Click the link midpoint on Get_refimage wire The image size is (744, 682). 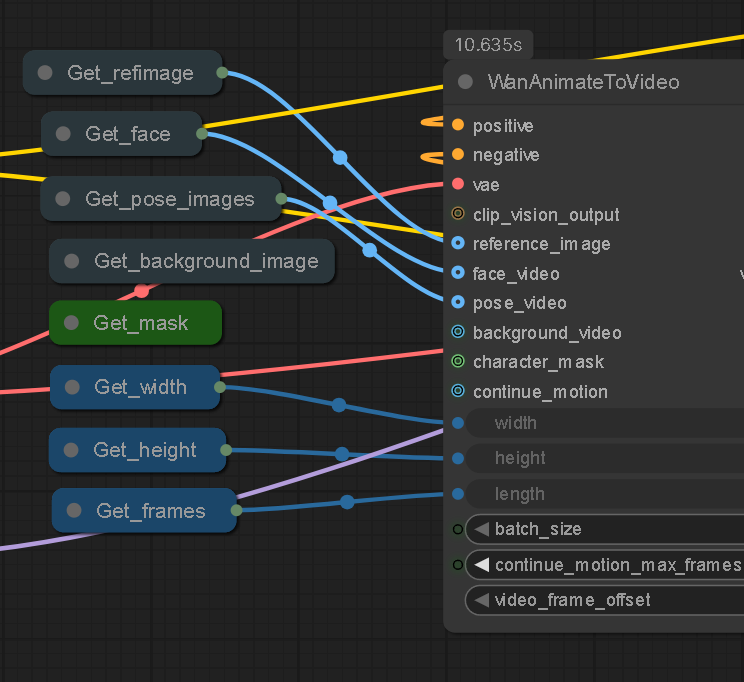[x=340, y=158]
